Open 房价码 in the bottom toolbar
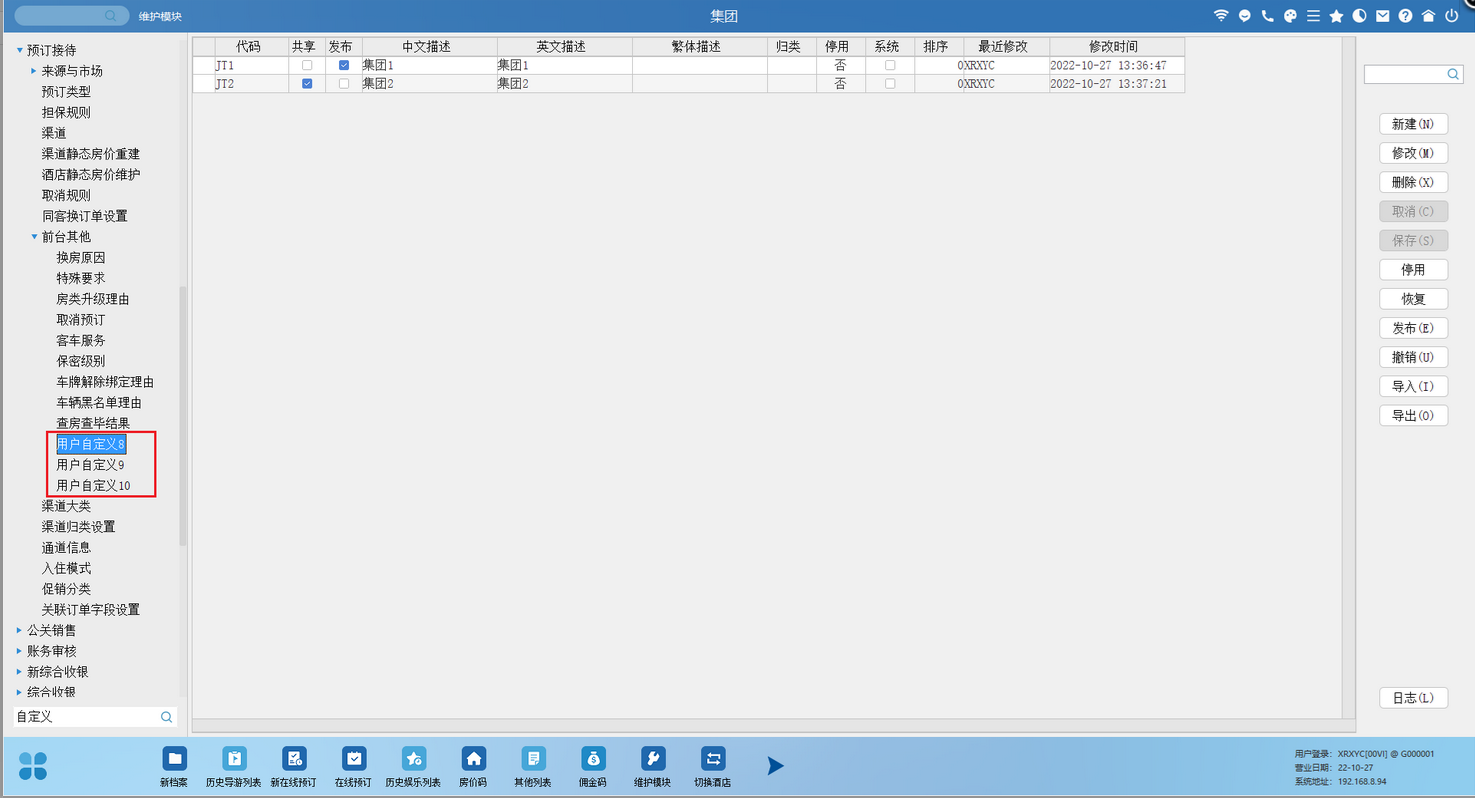Screen dimensions: 1475x798 click(473, 766)
